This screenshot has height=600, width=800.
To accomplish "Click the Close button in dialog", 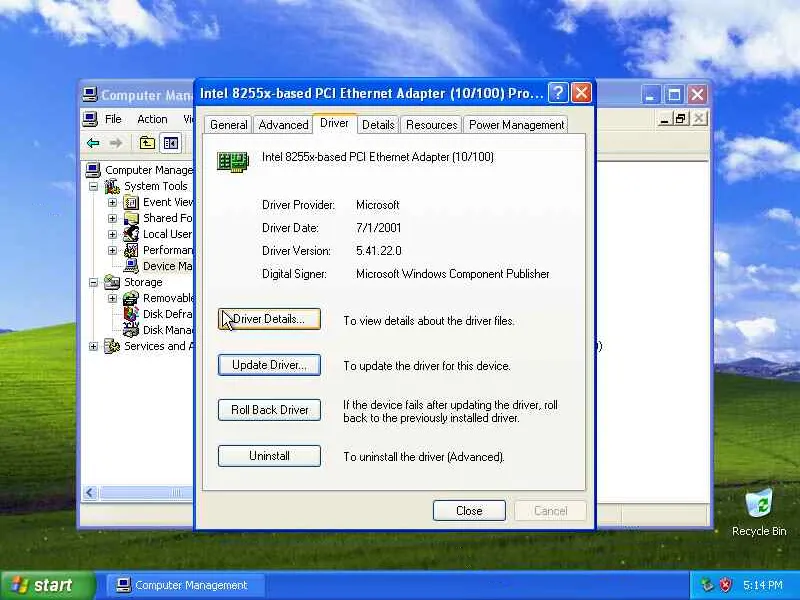I will coord(469,511).
